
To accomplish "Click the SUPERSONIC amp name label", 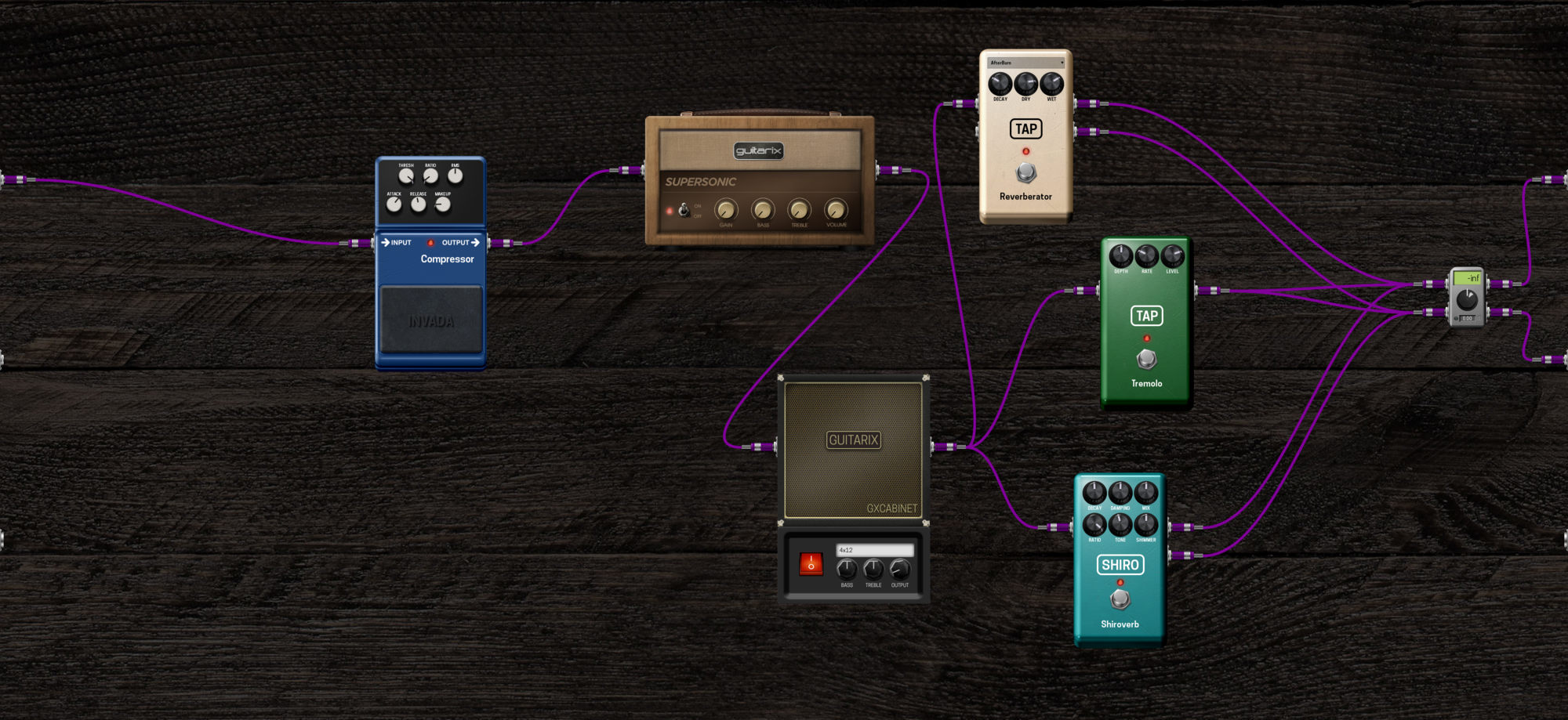I will [x=701, y=182].
